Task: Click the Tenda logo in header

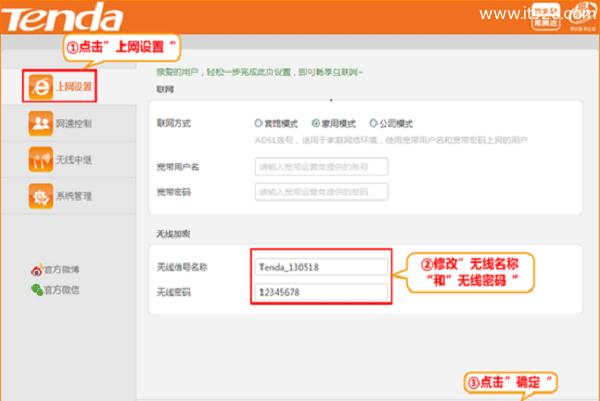Action: pyautogui.click(x=62, y=18)
